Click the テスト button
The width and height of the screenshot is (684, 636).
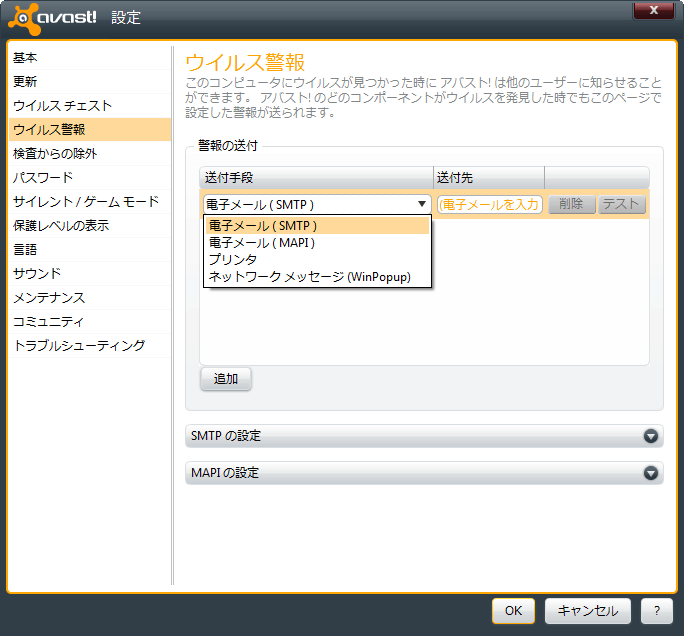coord(621,204)
